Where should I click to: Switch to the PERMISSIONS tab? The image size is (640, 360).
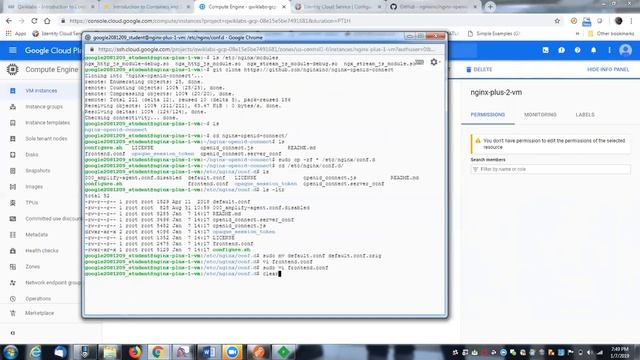[x=488, y=115]
